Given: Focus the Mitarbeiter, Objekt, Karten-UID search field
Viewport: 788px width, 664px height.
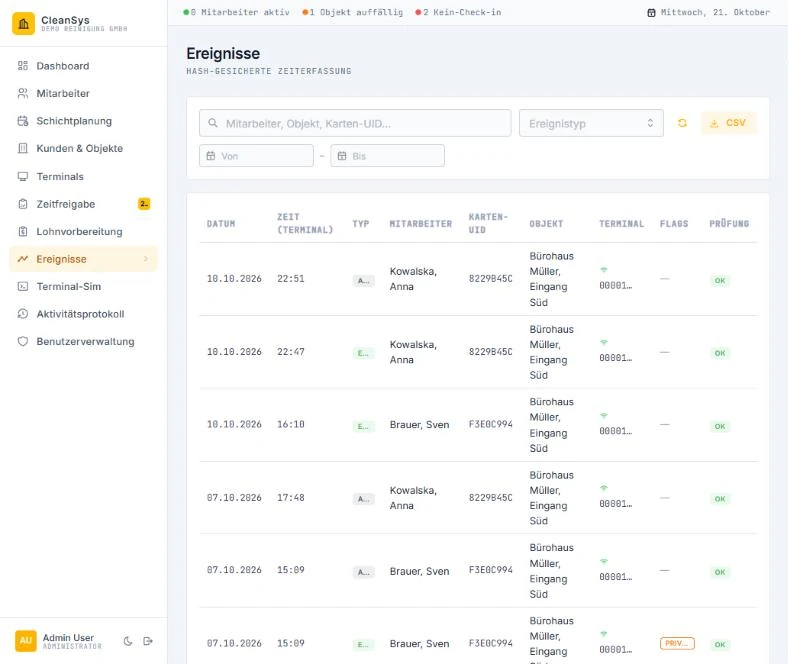Looking at the screenshot, I should (x=355, y=123).
